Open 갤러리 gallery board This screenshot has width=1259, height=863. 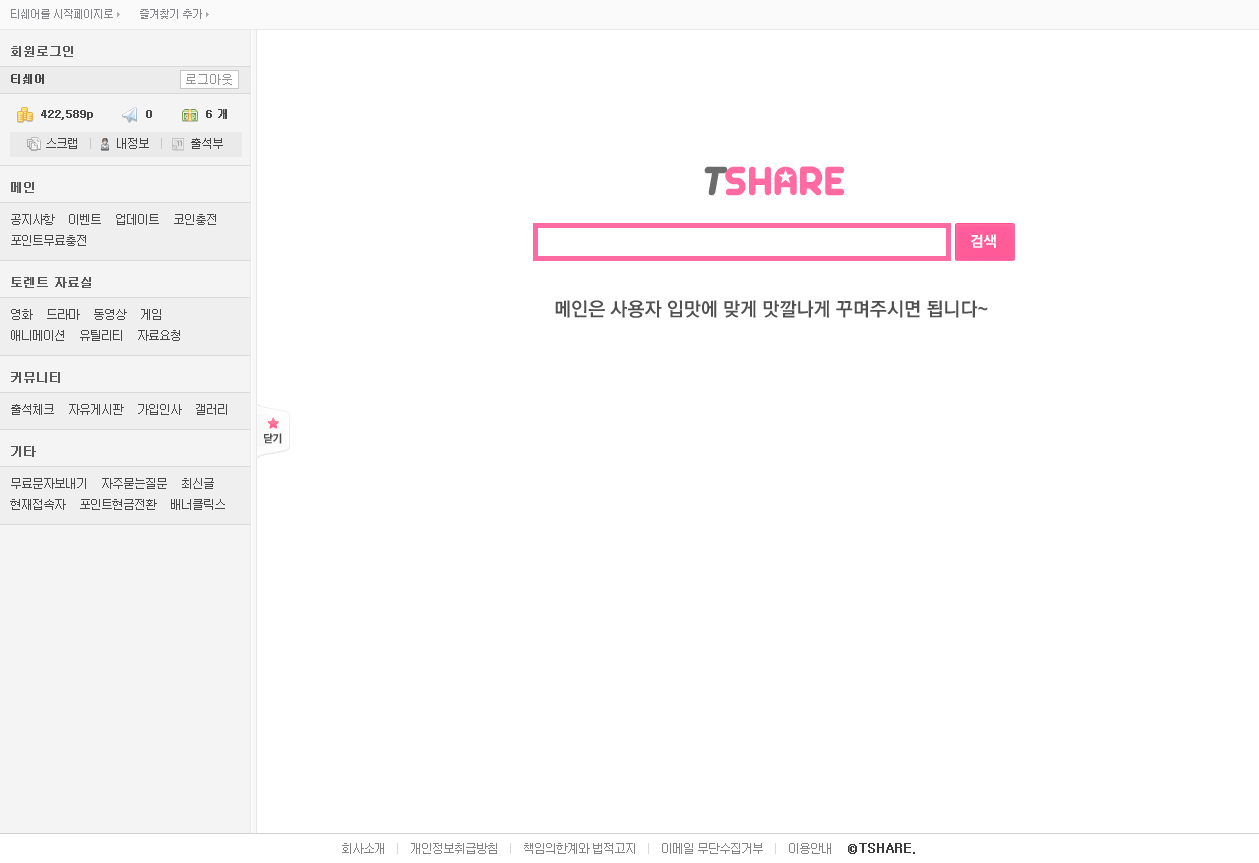[x=212, y=410]
